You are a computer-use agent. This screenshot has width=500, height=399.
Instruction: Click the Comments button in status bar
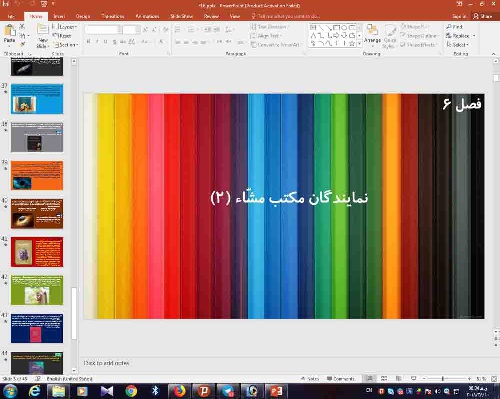341,379
